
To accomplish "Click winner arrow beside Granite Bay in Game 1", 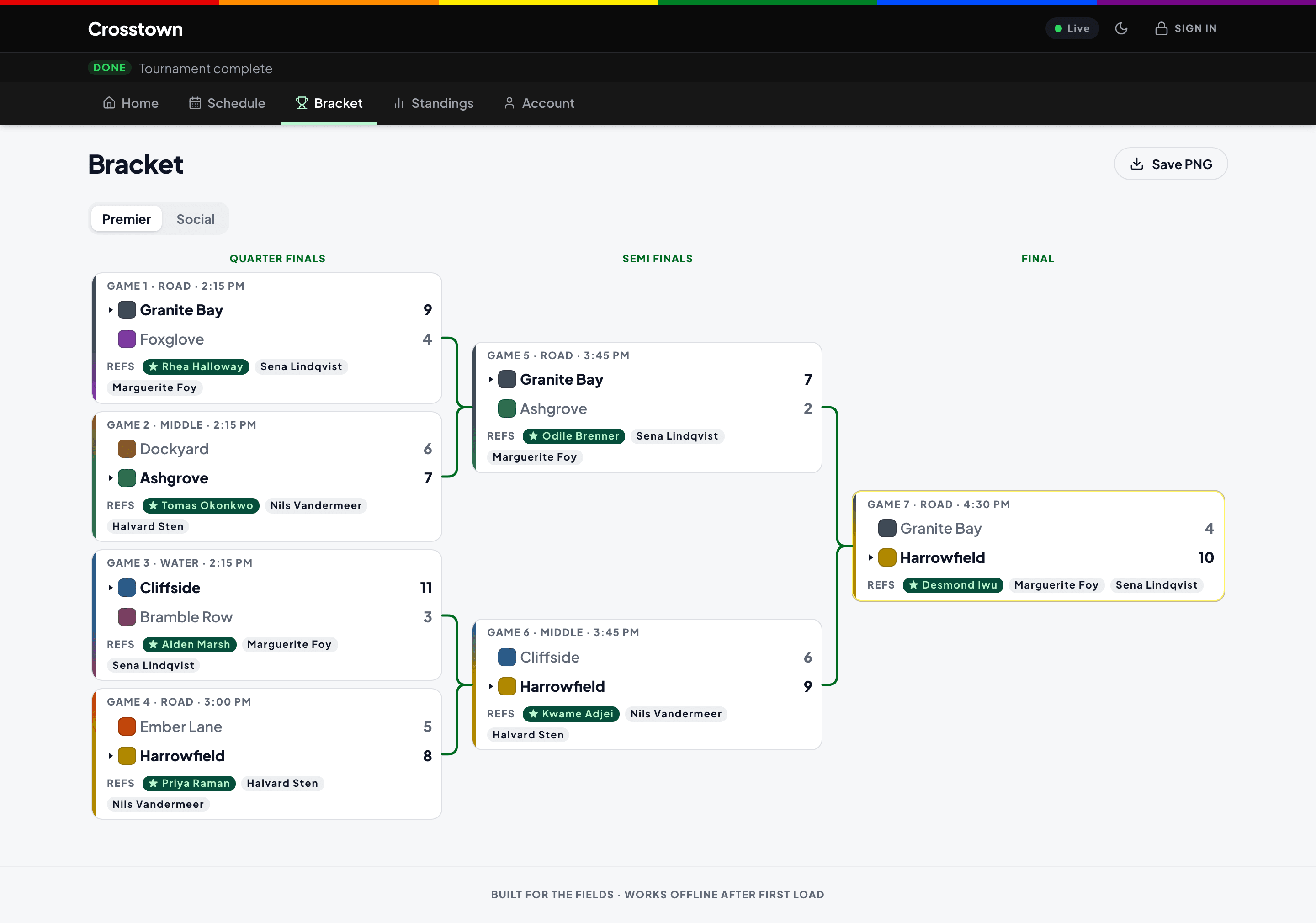I will (x=110, y=310).
